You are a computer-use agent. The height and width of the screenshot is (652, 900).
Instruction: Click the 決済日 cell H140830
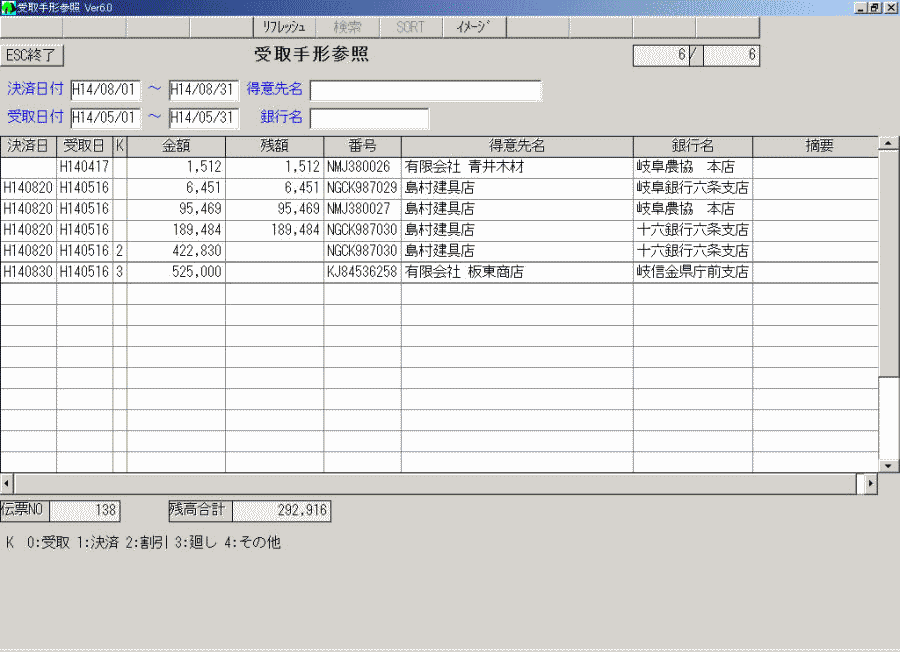[x=28, y=272]
